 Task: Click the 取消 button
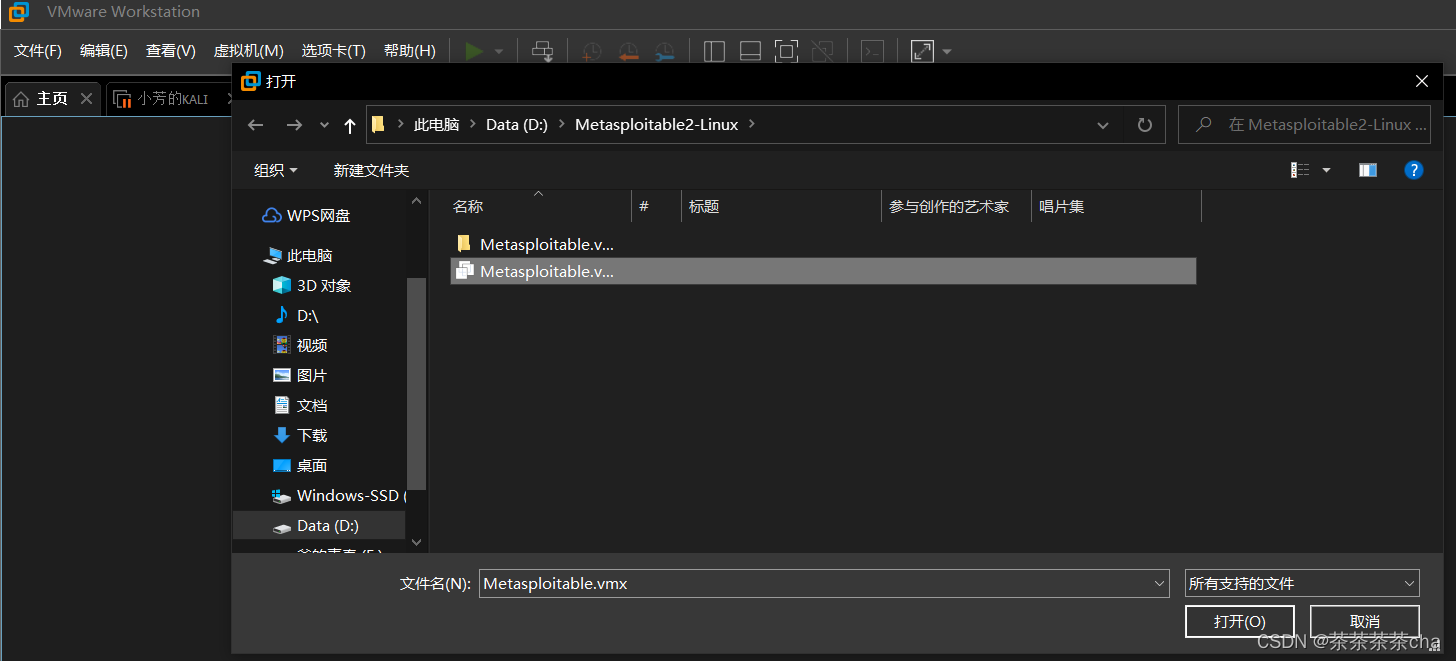pos(1365,621)
